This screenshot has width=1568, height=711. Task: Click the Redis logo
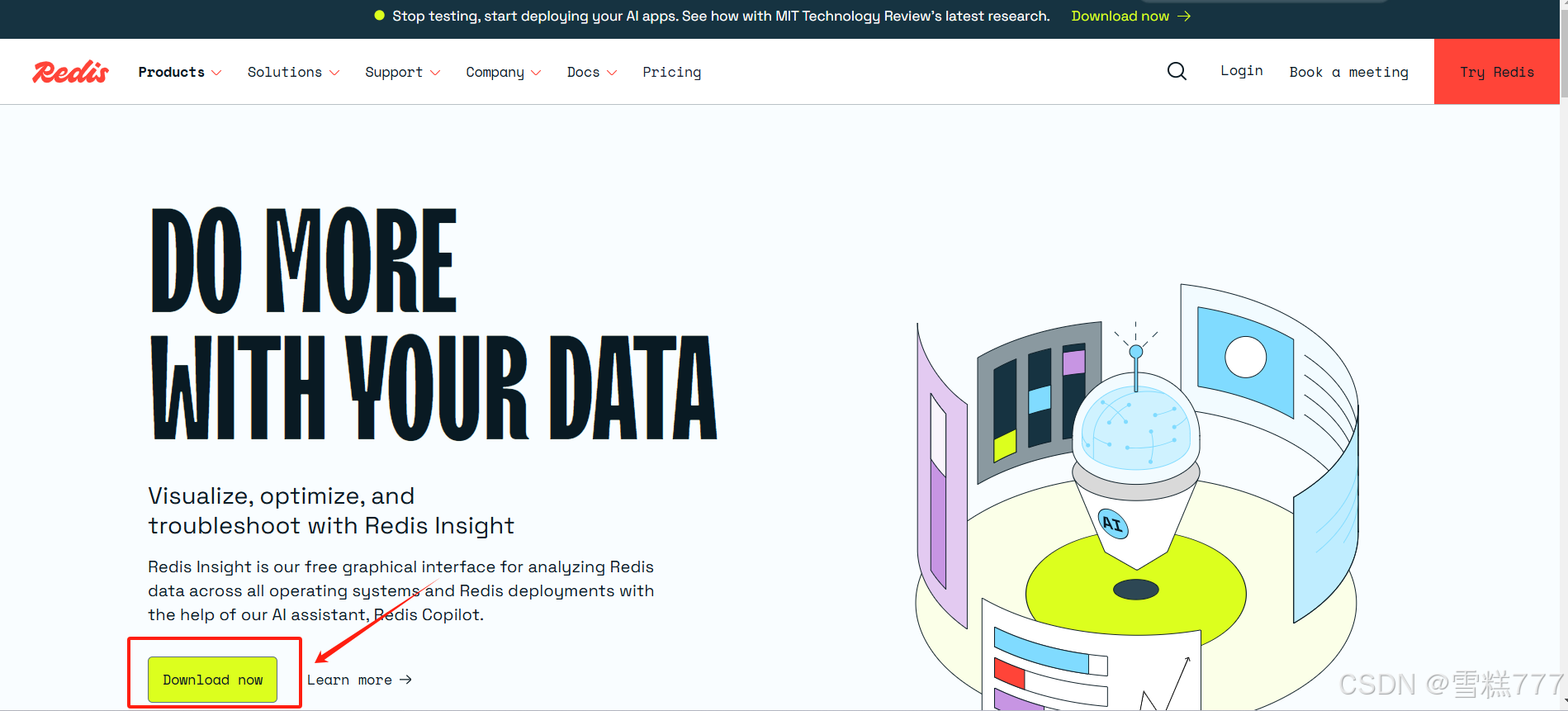(x=71, y=72)
